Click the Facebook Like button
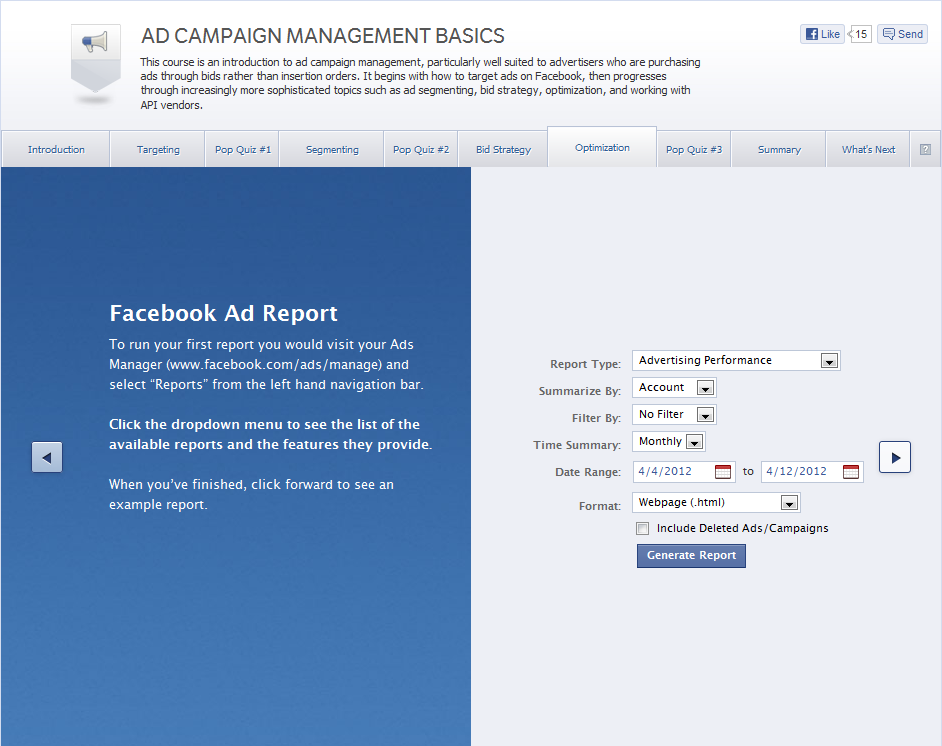This screenshot has width=942, height=746. (x=822, y=34)
